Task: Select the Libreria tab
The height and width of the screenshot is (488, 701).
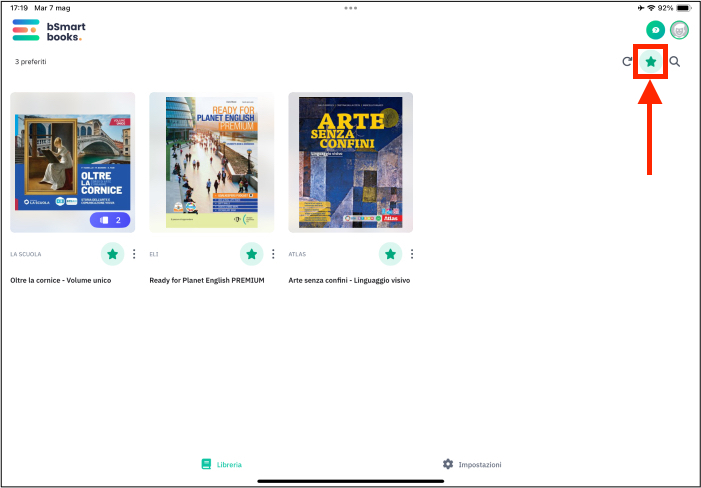Action: click(221, 464)
